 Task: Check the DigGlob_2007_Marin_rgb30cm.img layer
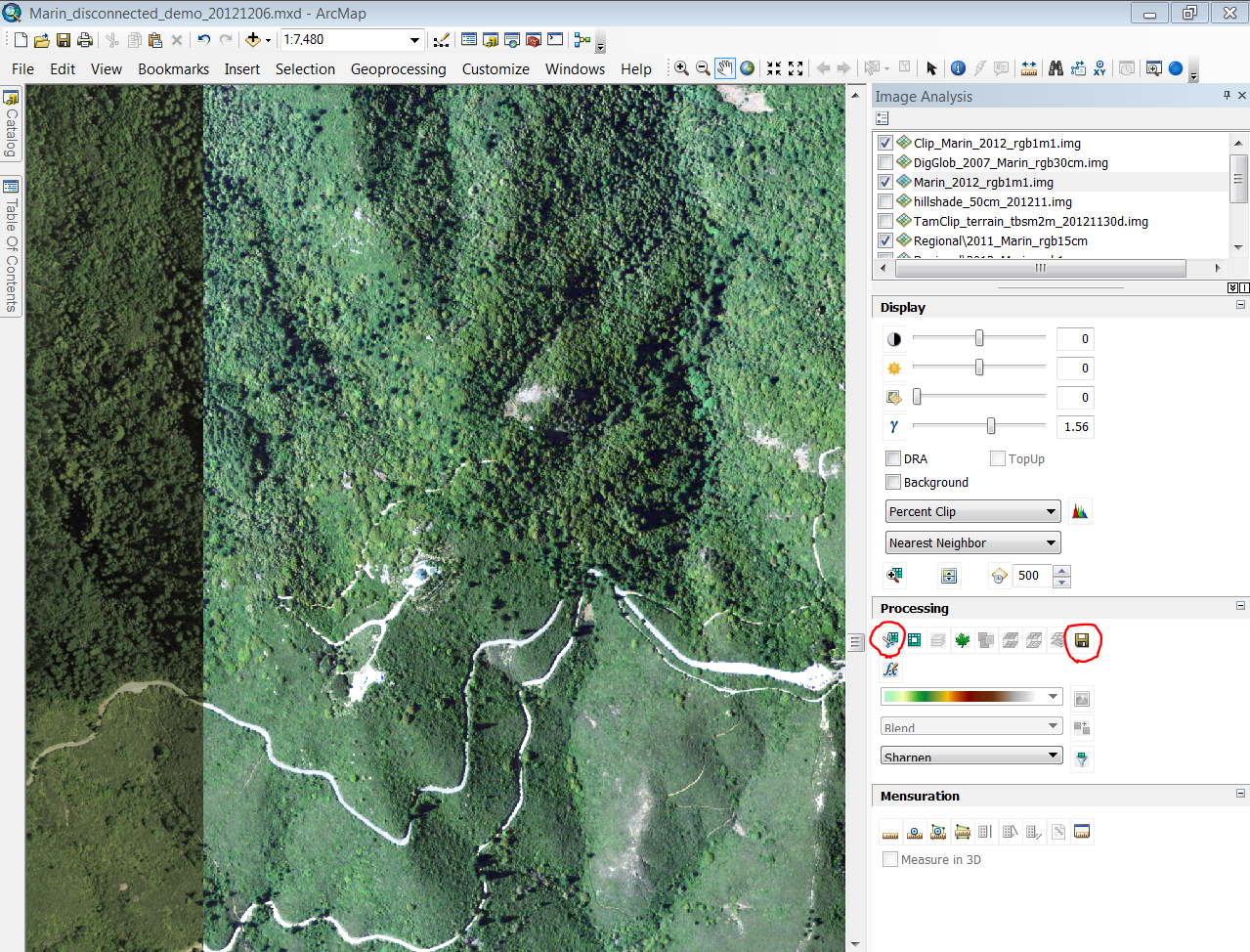[x=885, y=162]
